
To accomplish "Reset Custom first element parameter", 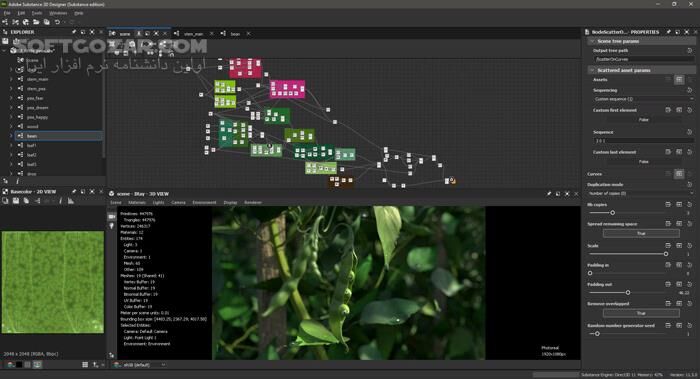I will click(689, 110).
